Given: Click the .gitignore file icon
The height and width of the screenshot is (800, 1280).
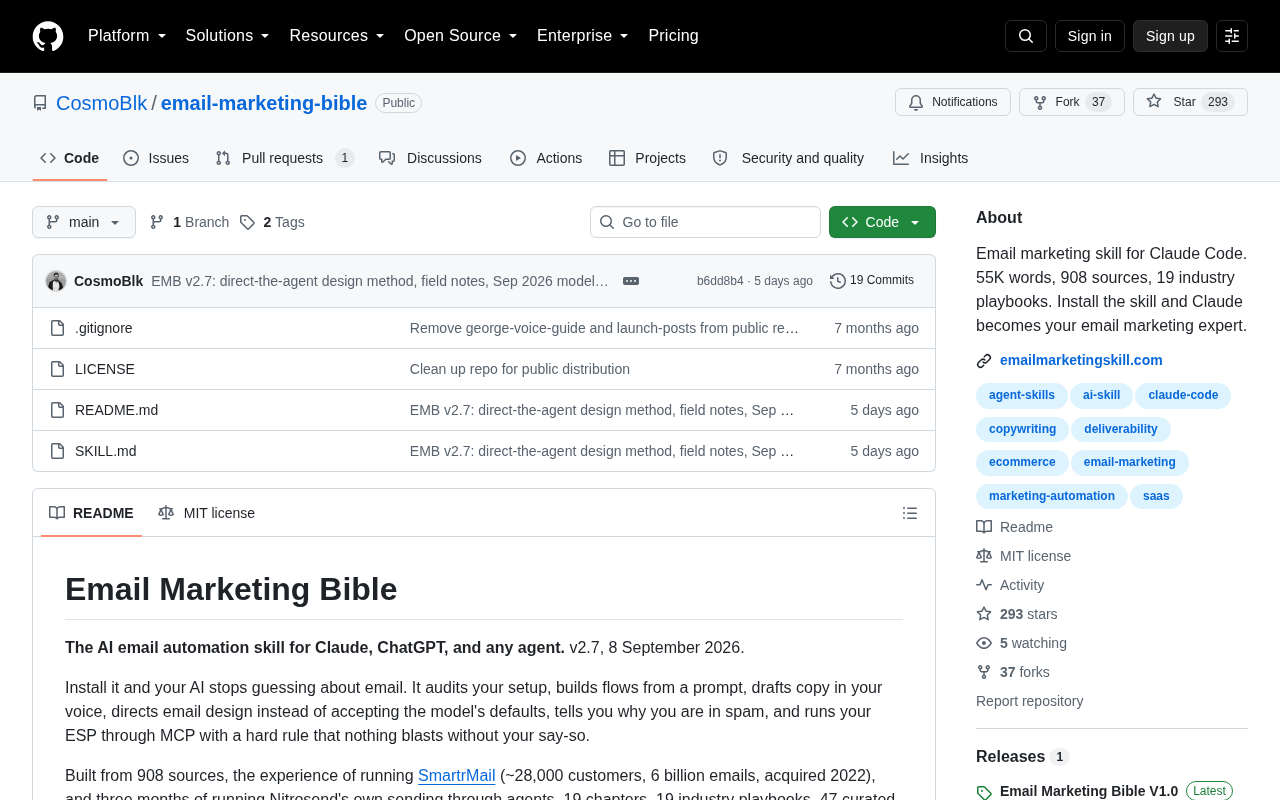Looking at the screenshot, I should tap(58, 328).
